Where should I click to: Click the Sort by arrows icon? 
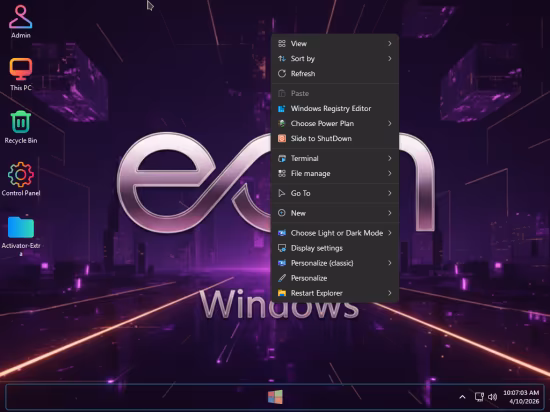(x=282, y=59)
